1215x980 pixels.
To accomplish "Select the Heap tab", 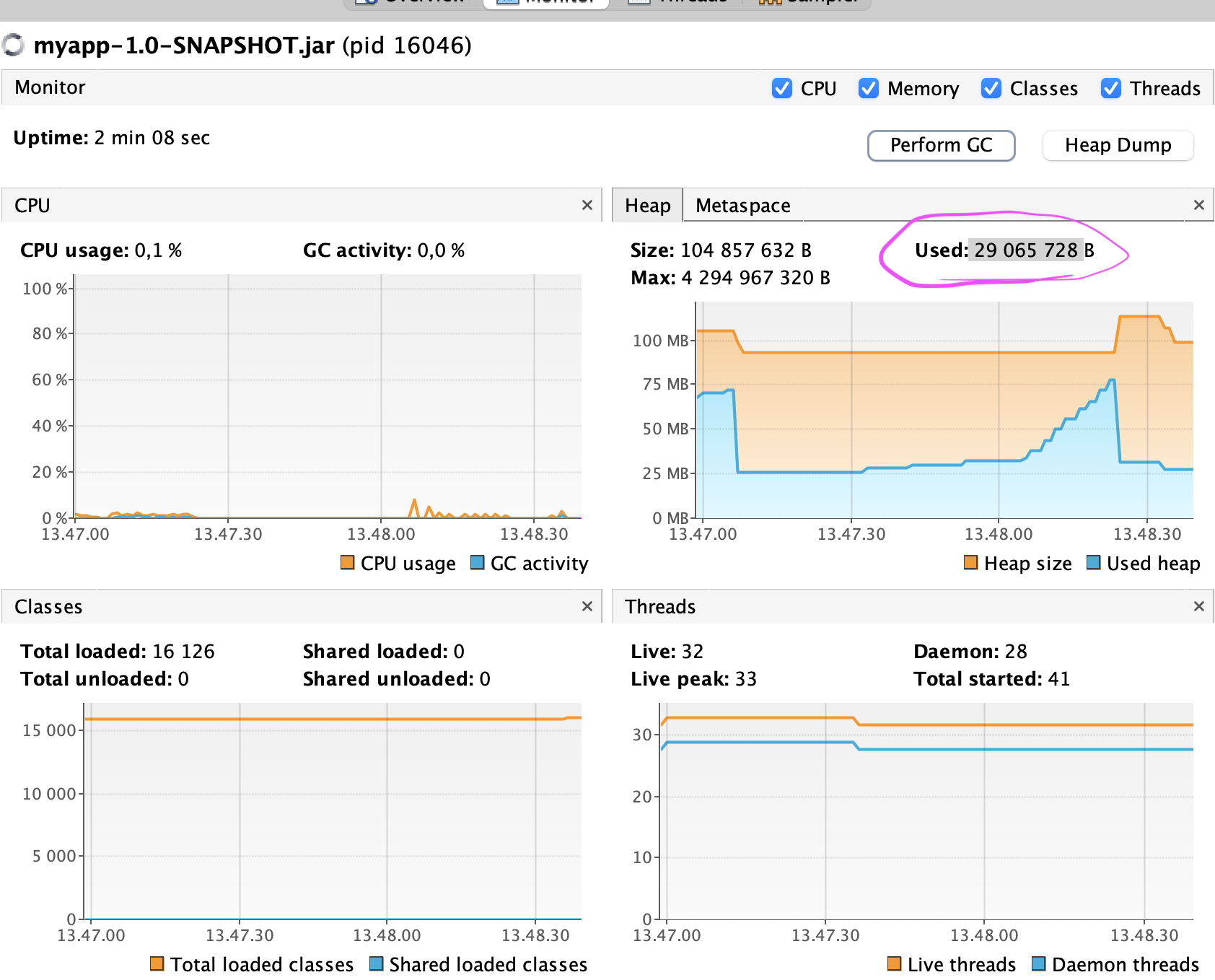I will click(x=646, y=205).
